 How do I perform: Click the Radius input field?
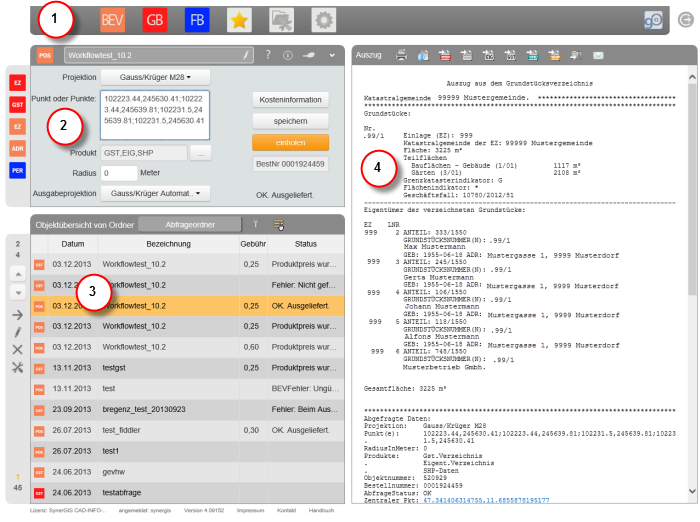pos(119,173)
